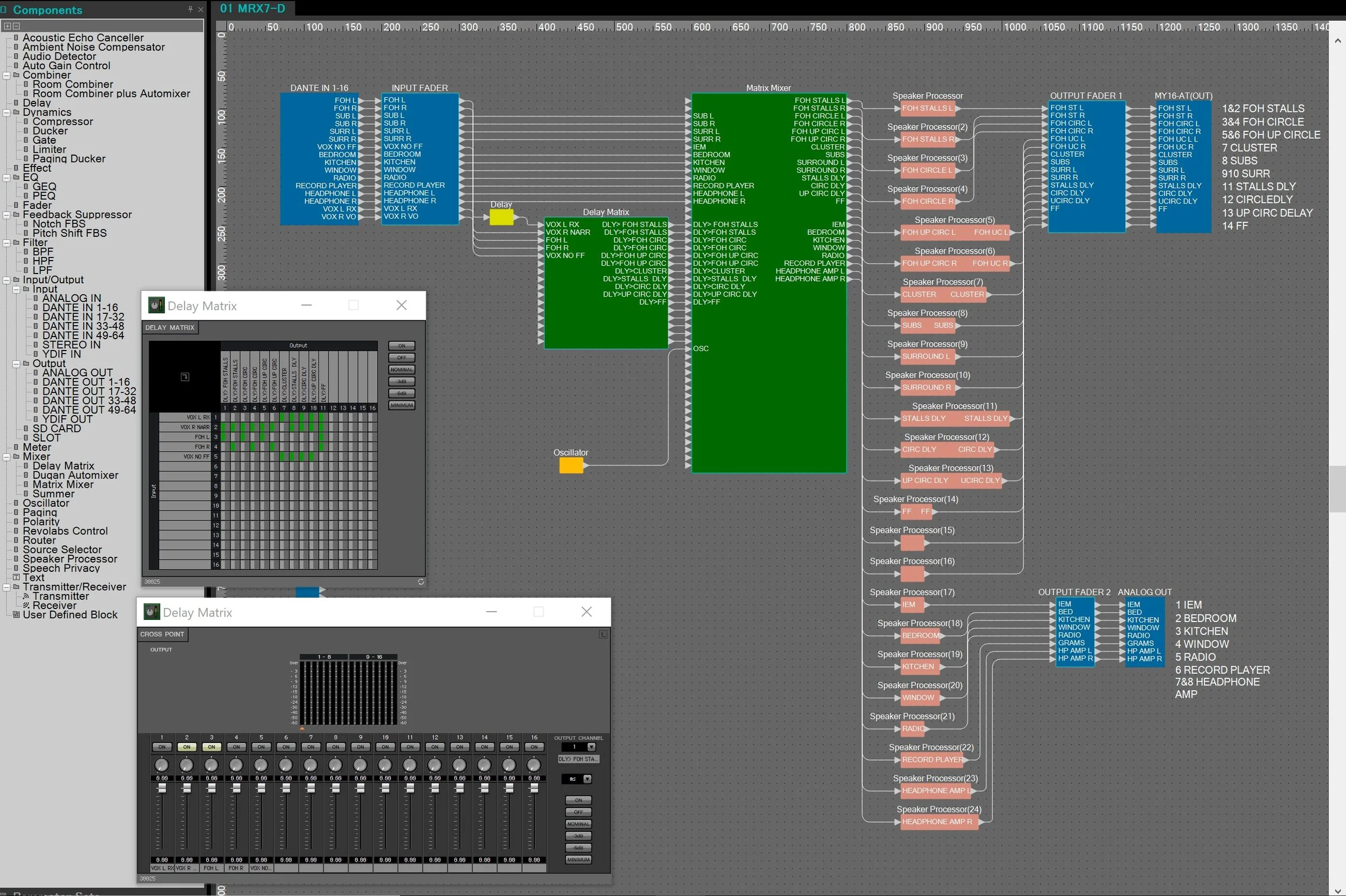Toggle matrix cell VOX R NARR to output 1

click(225, 427)
